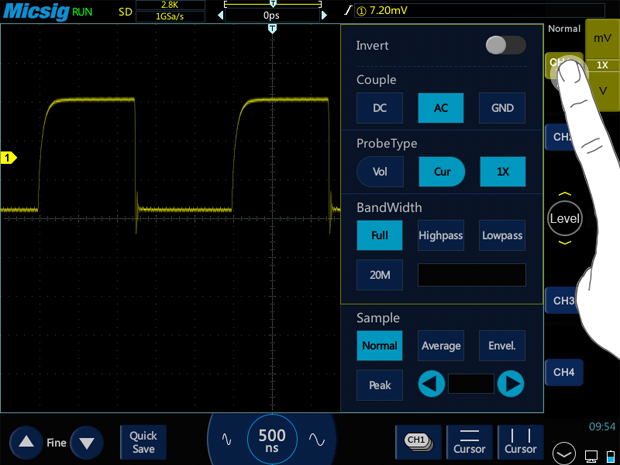The image size is (620, 465).
Task: Shift horizontal position right arrow
Action: 324,15
